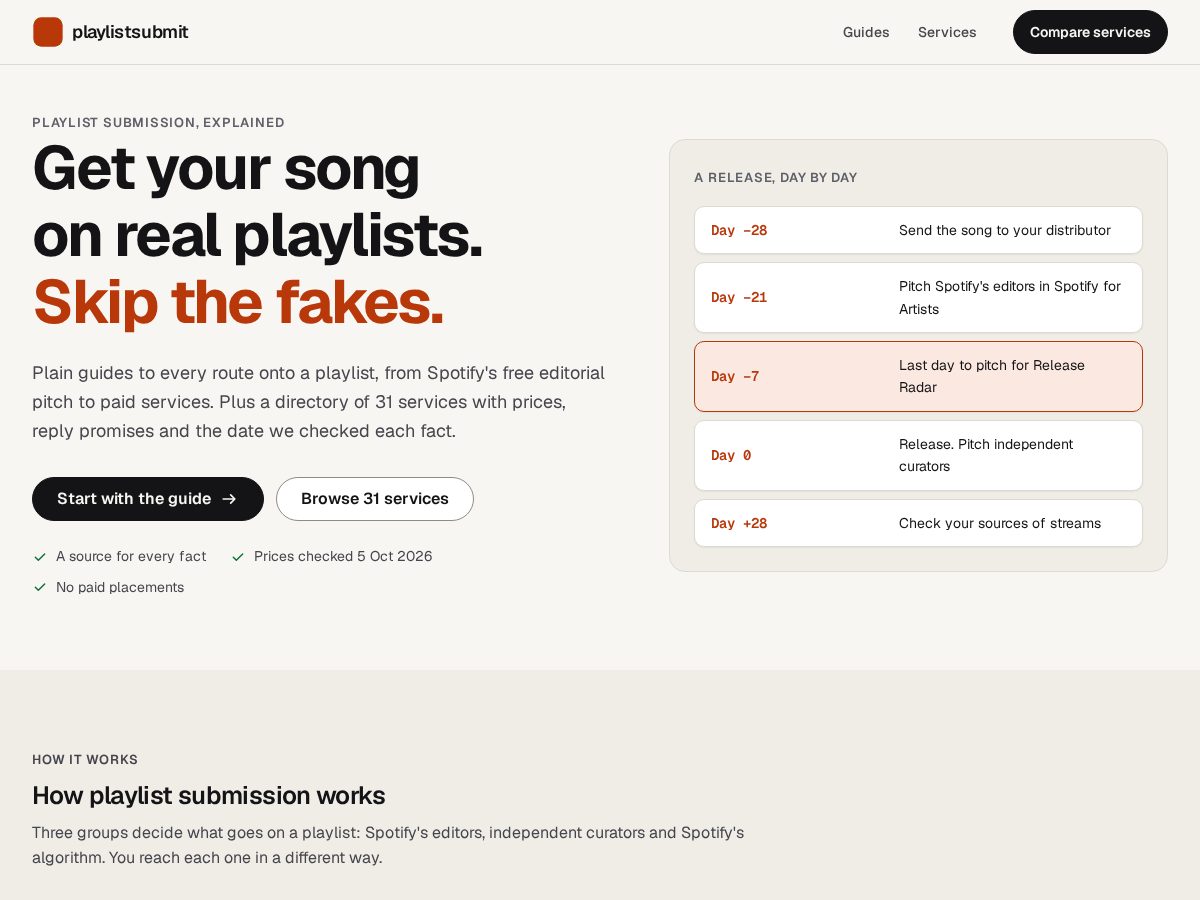Click the Compare services button

pyautogui.click(x=1090, y=32)
